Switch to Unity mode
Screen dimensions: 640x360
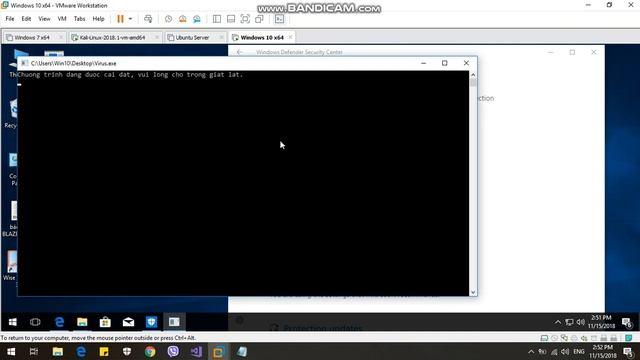259,19
